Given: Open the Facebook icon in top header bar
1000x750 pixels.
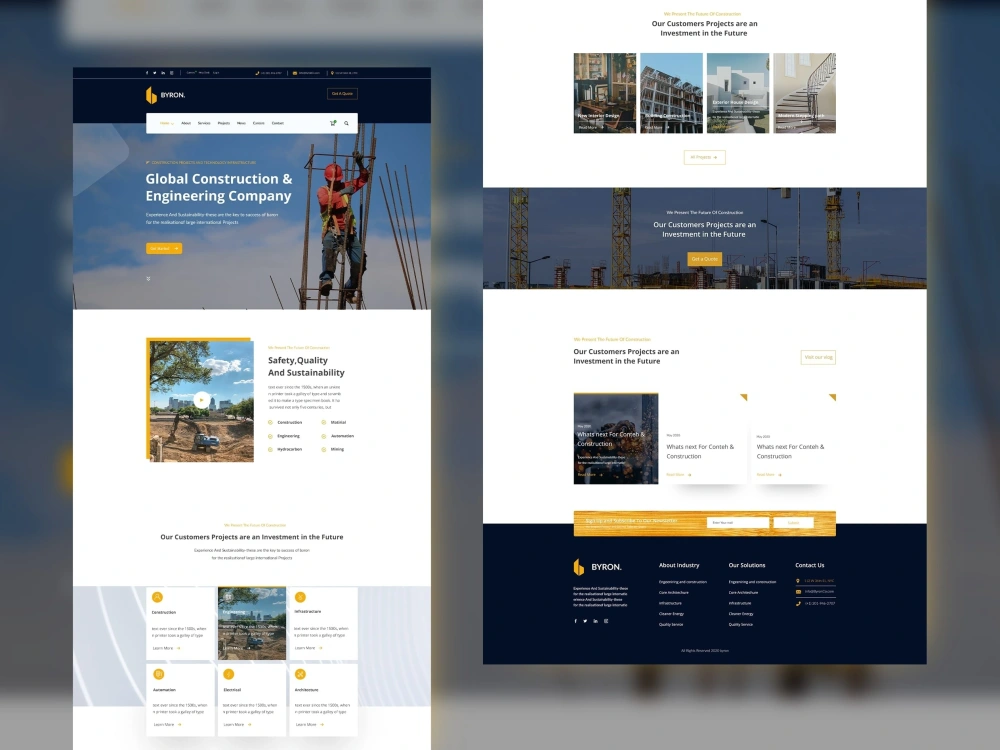Looking at the screenshot, I should tap(147, 73).
